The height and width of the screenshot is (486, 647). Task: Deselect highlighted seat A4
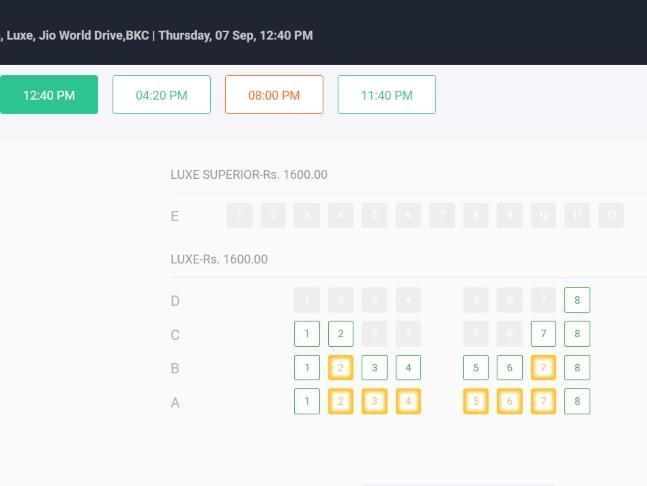coord(408,401)
